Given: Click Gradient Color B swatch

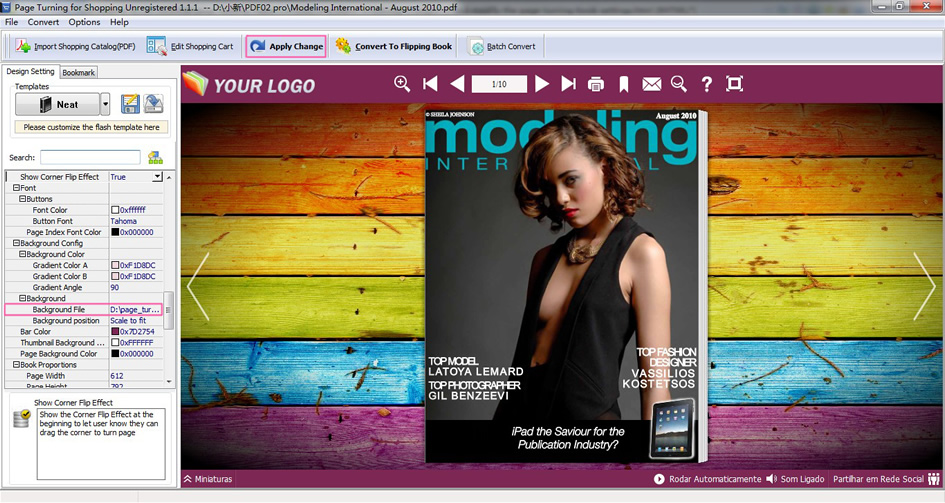Looking at the screenshot, I should point(115,276).
